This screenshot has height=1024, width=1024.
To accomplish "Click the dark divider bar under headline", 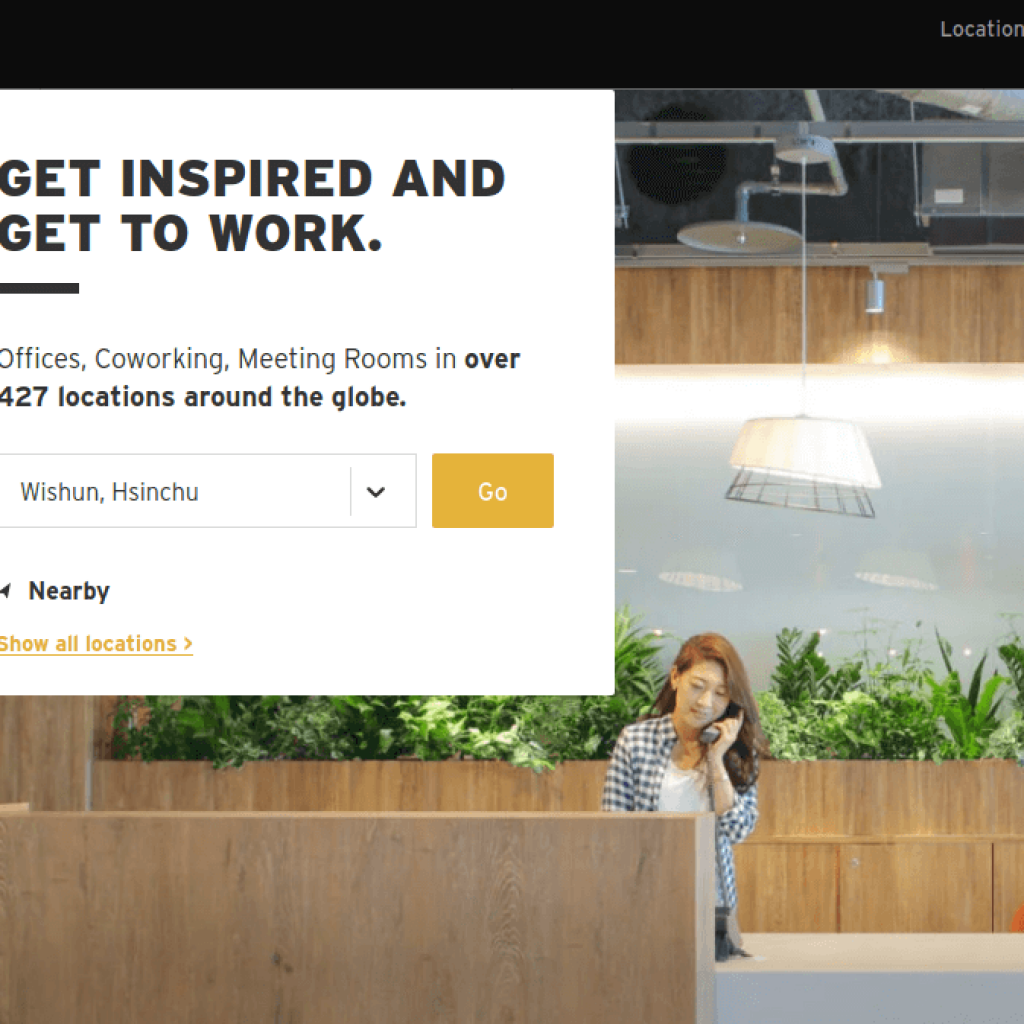I will pos(39,288).
